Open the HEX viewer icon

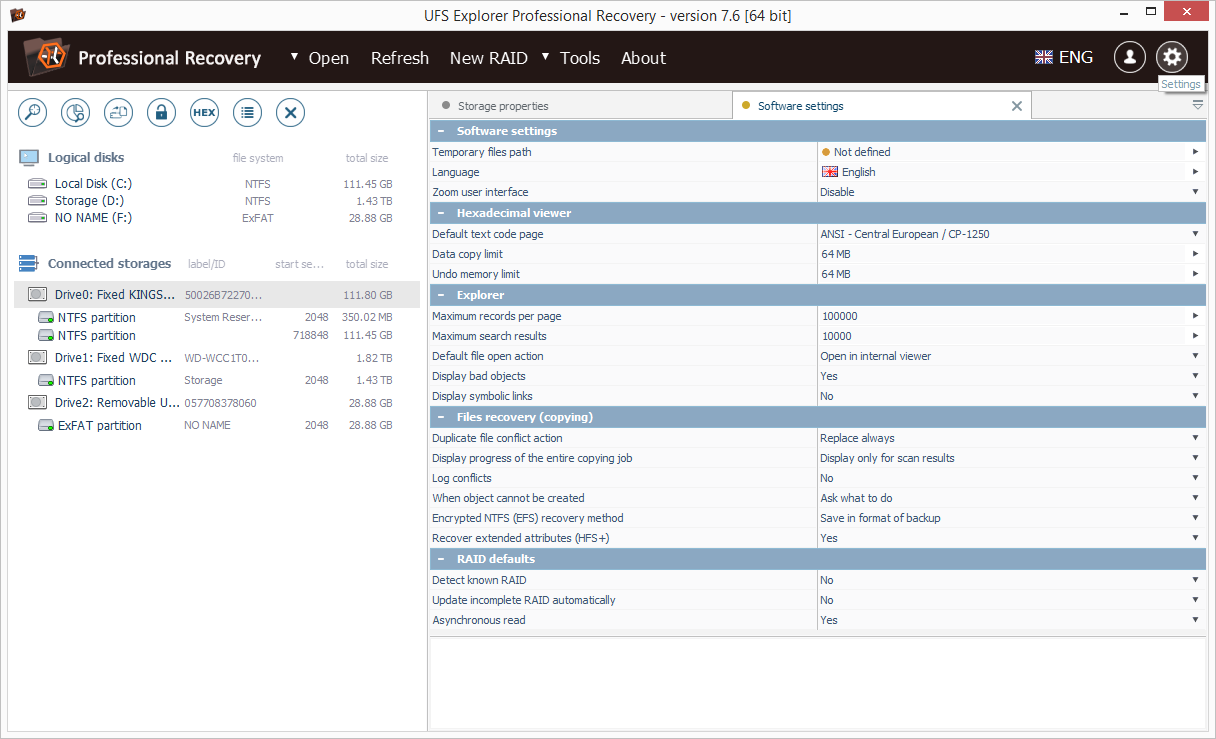(x=204, y=113)
